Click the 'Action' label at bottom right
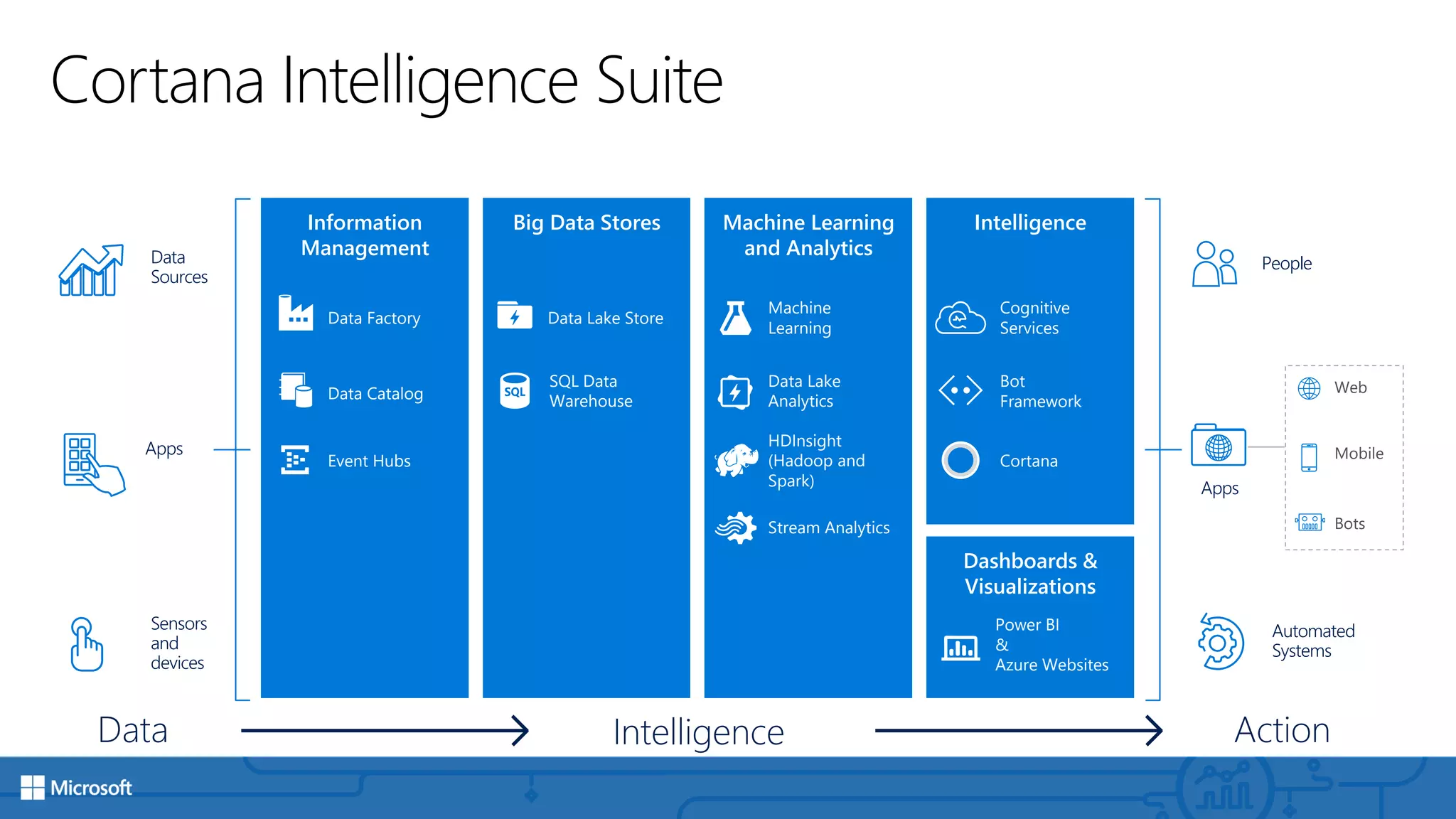 click(x=1282, y=730)
